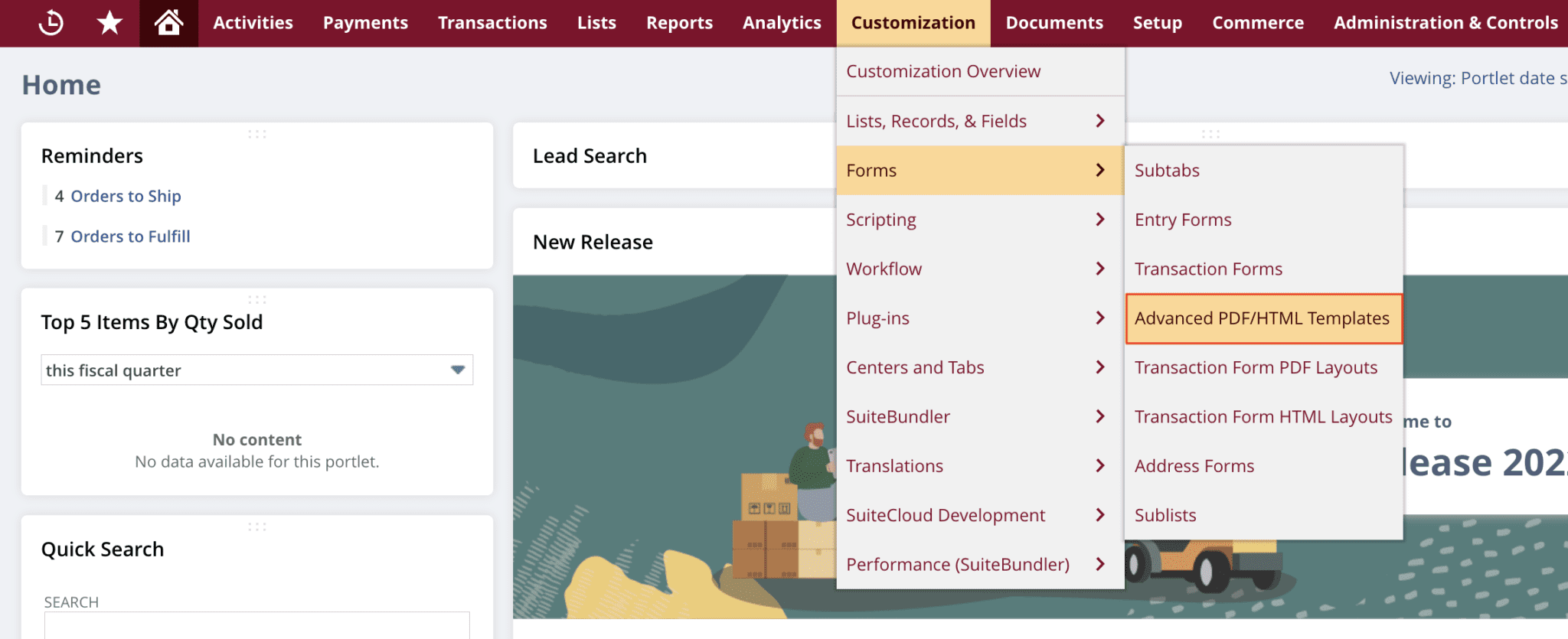Click the Recent Records clock icon
The width and height of the screenshot is (1568, 639).
[x=51, y=23]
